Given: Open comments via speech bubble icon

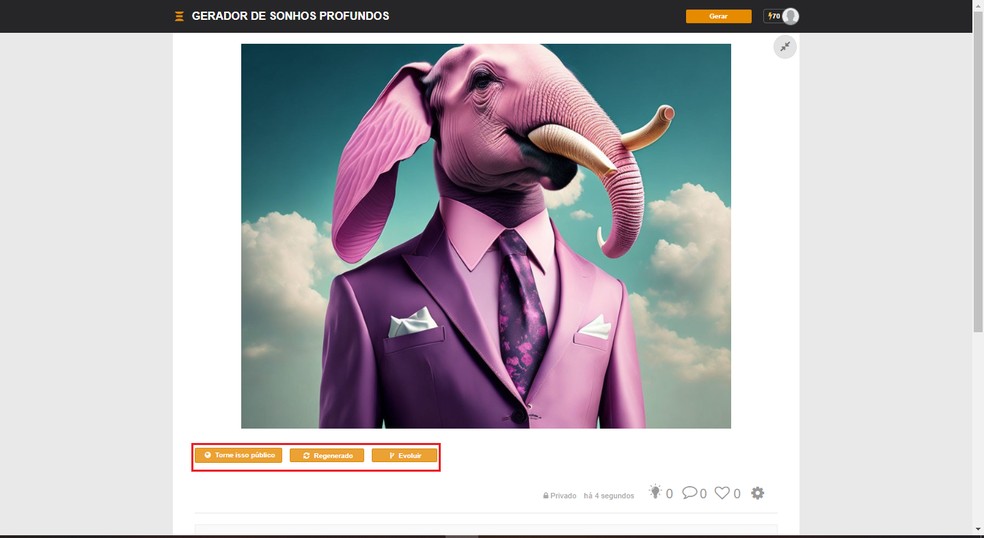Looking at the screenshot, I should point(690,493).
